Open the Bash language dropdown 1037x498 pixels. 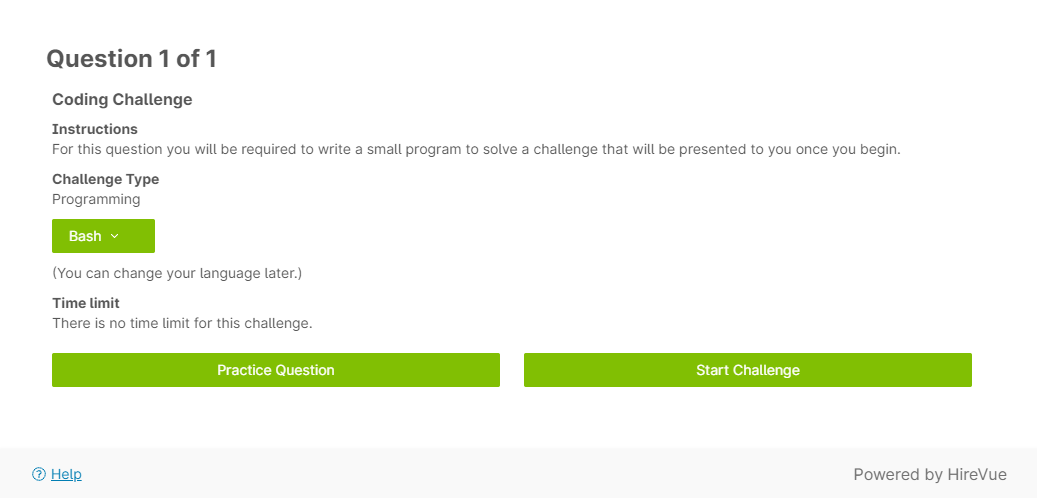point(103,236)
